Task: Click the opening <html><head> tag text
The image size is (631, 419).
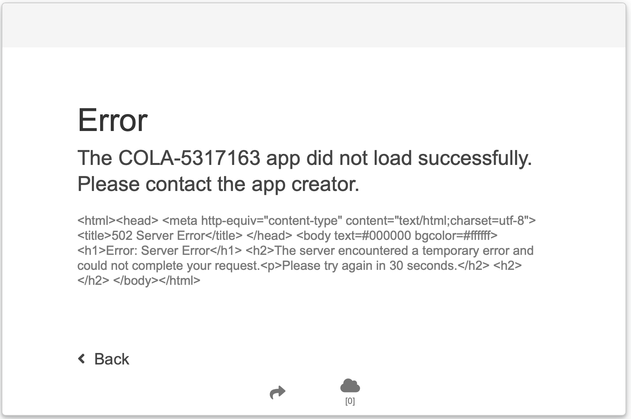Action: tap(118, 221)
